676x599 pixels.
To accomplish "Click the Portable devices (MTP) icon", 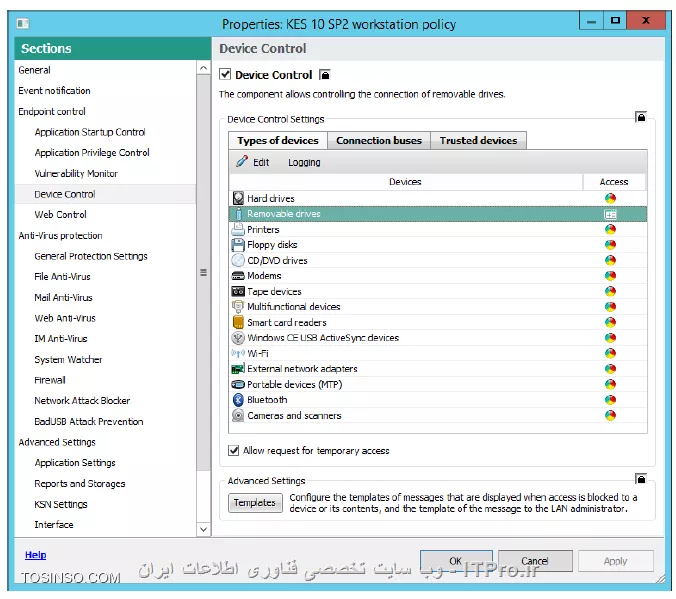I will pos(238,384).
